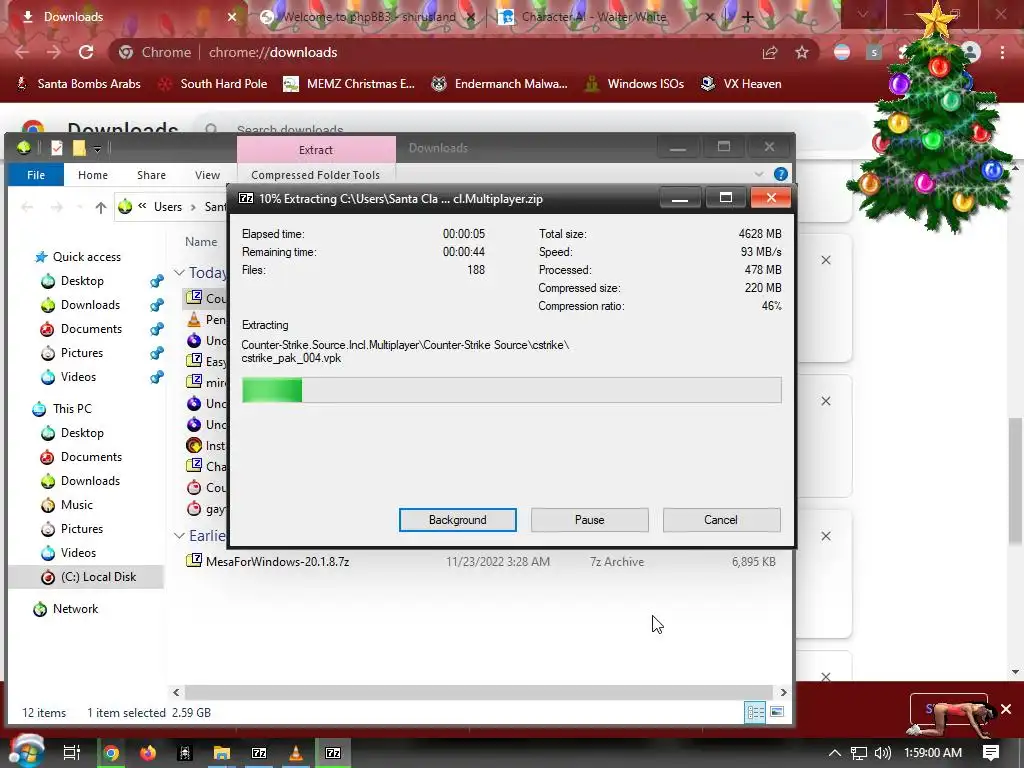
Task: Select (C:) Local Disk in the navigation pane
Action: coord(98,577)
